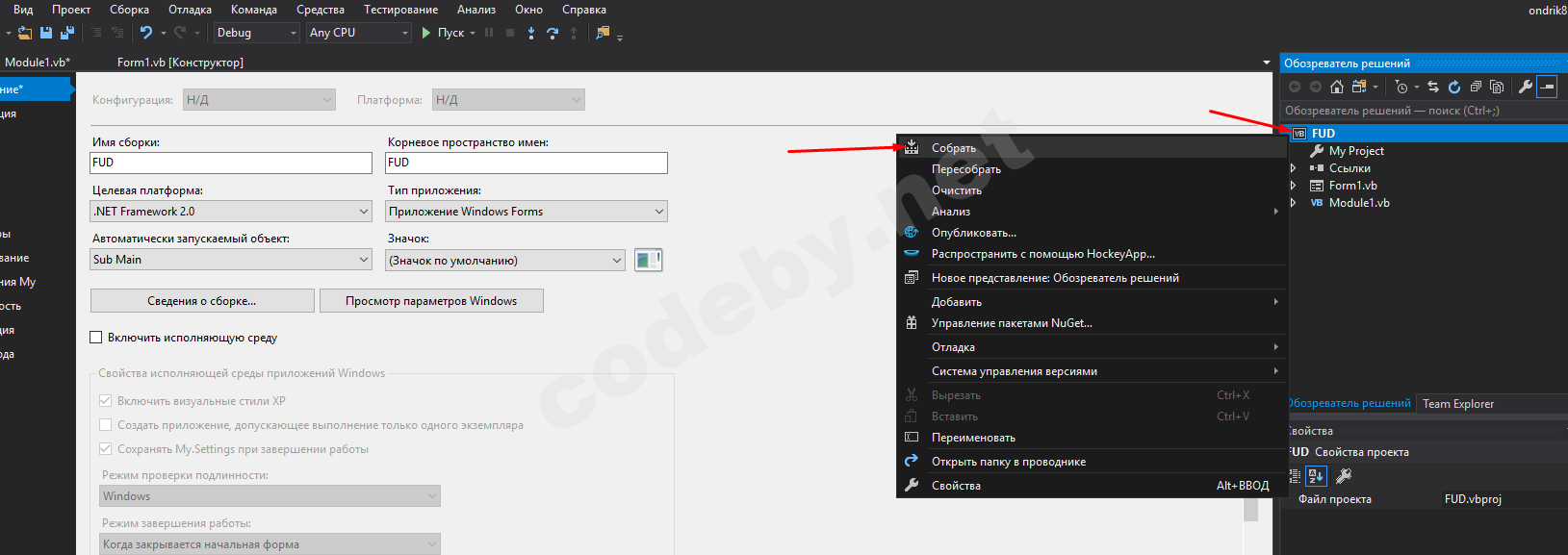Image resolution: width=1568 pixels, height=555 pixels.
Task: Select Опубликовать... from context menu
Action: (x=1092, y=233)
